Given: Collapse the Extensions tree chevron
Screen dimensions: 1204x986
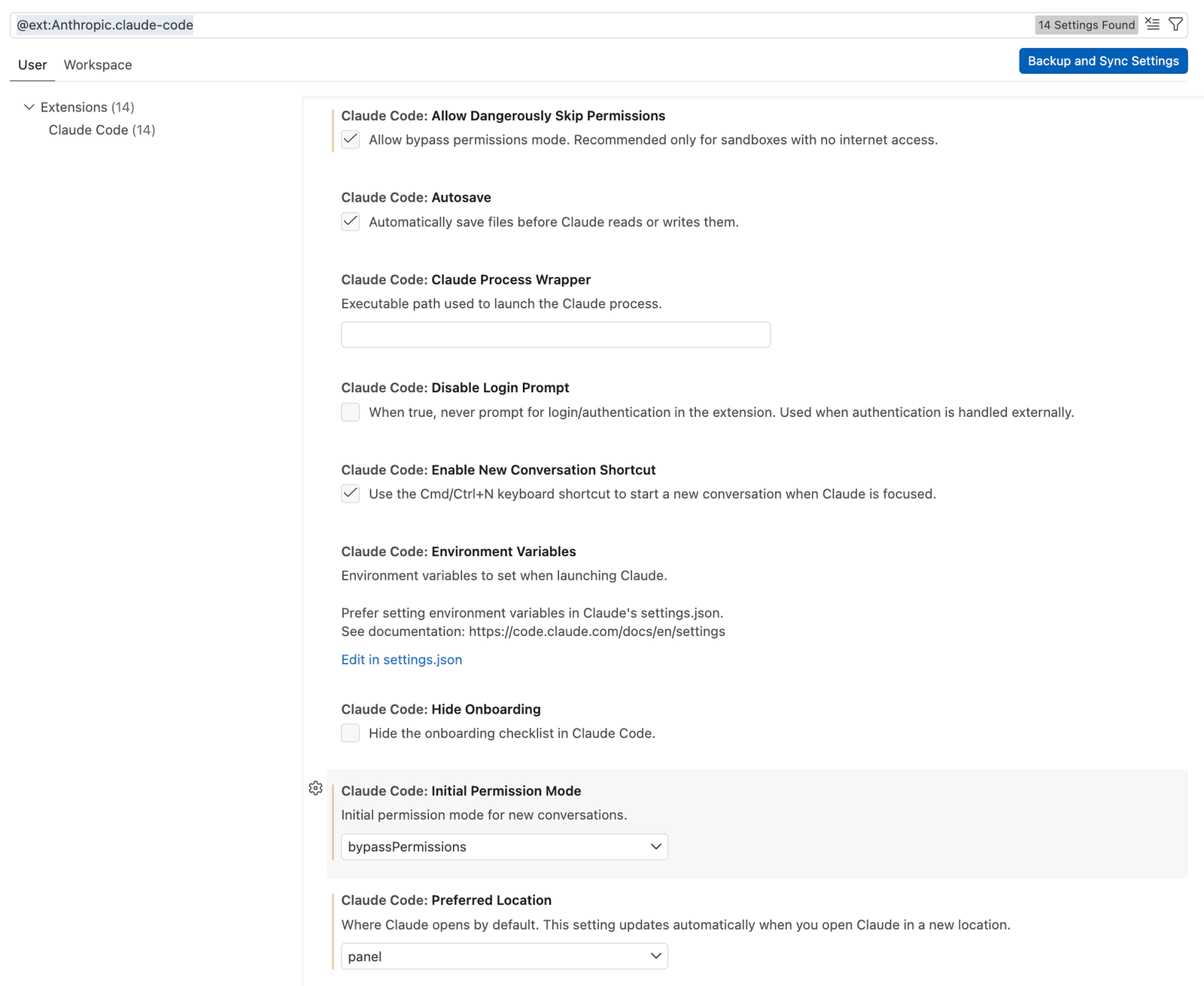Looking at the screenshot, I should pyautogui.click(x=29, y=107).
